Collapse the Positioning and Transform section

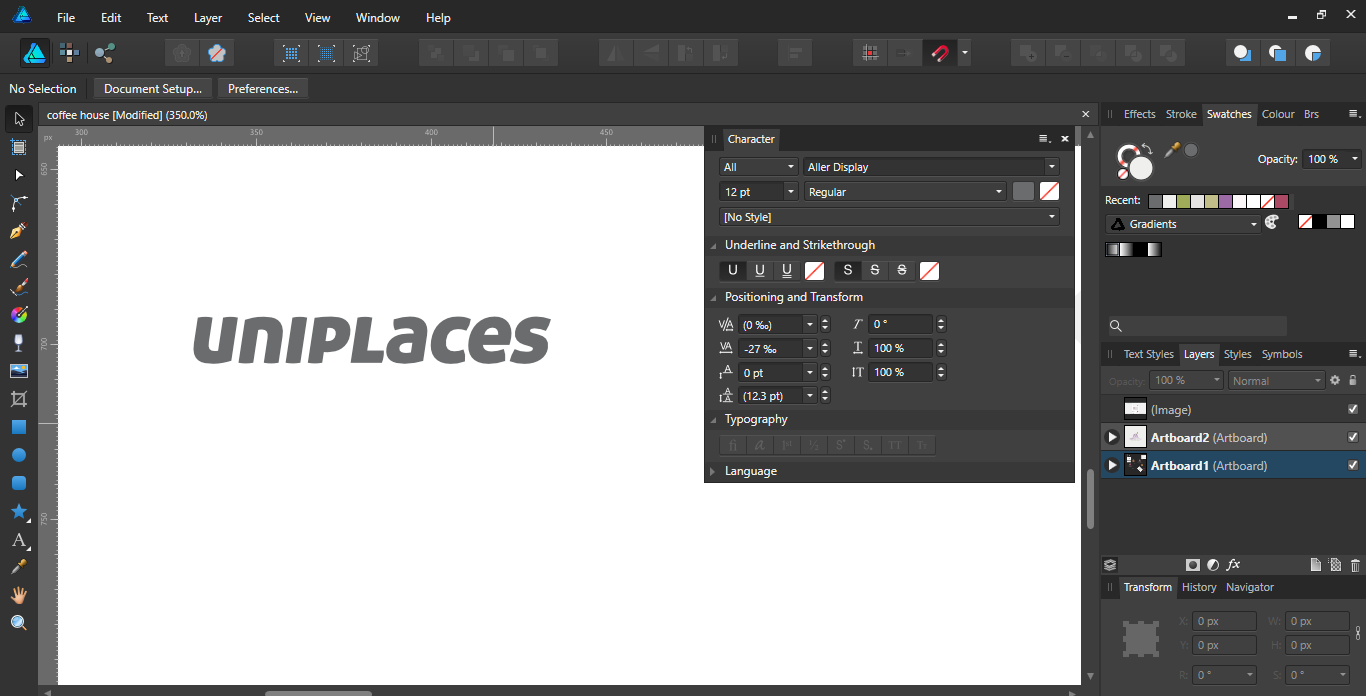(x=713, y=297)
